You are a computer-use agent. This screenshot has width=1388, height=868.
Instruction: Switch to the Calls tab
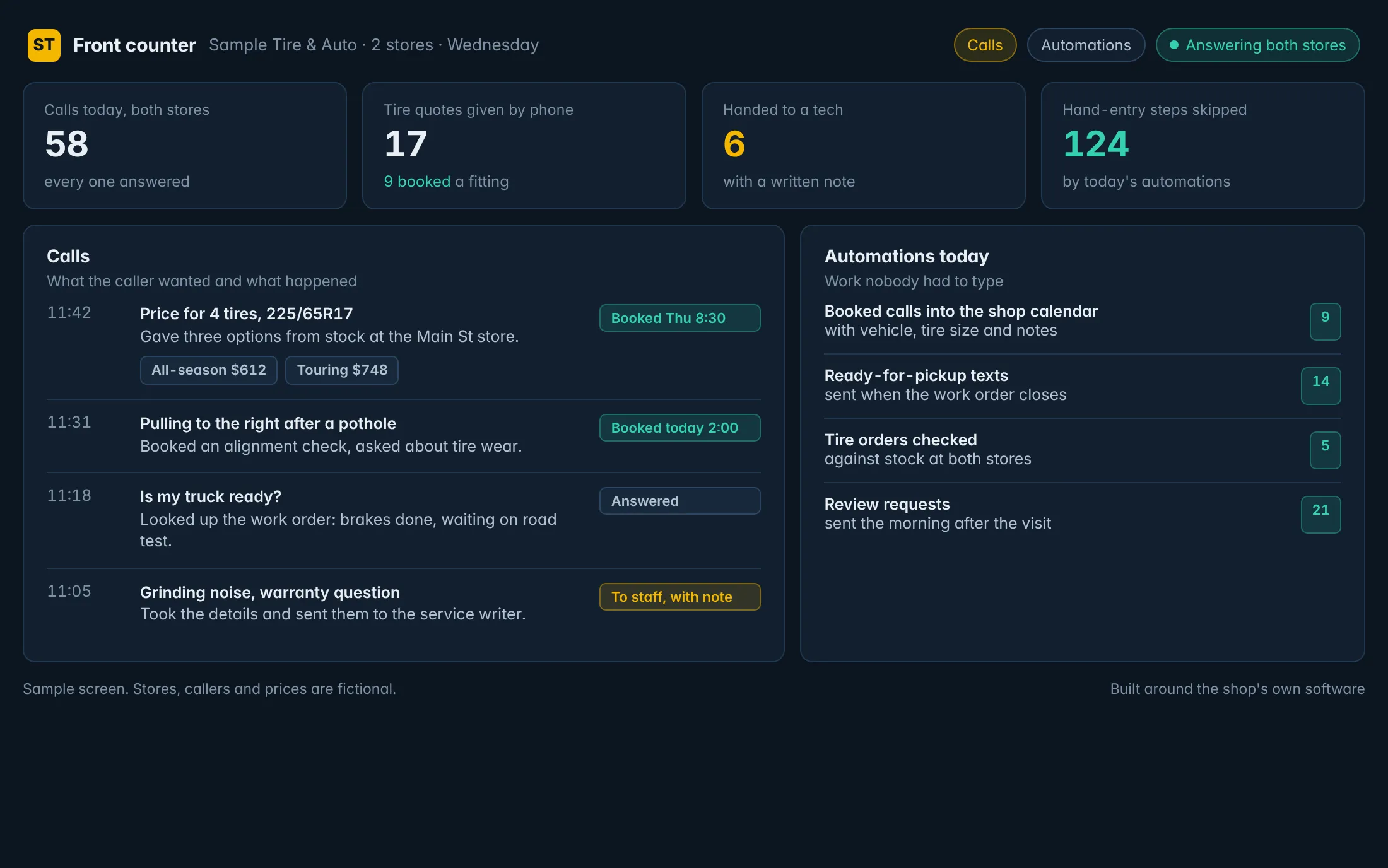coord(985,45)
